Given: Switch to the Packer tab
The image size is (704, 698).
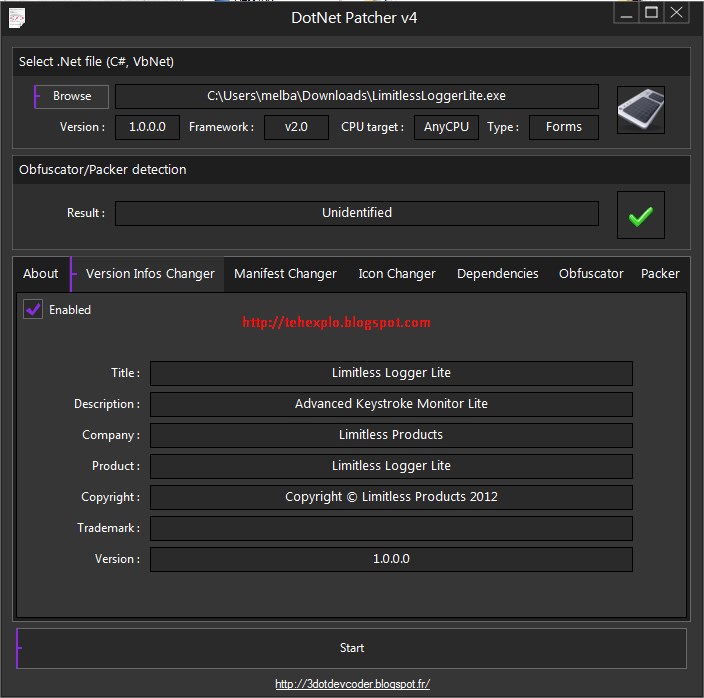Looking at the screenshot, I should (660, 273).
